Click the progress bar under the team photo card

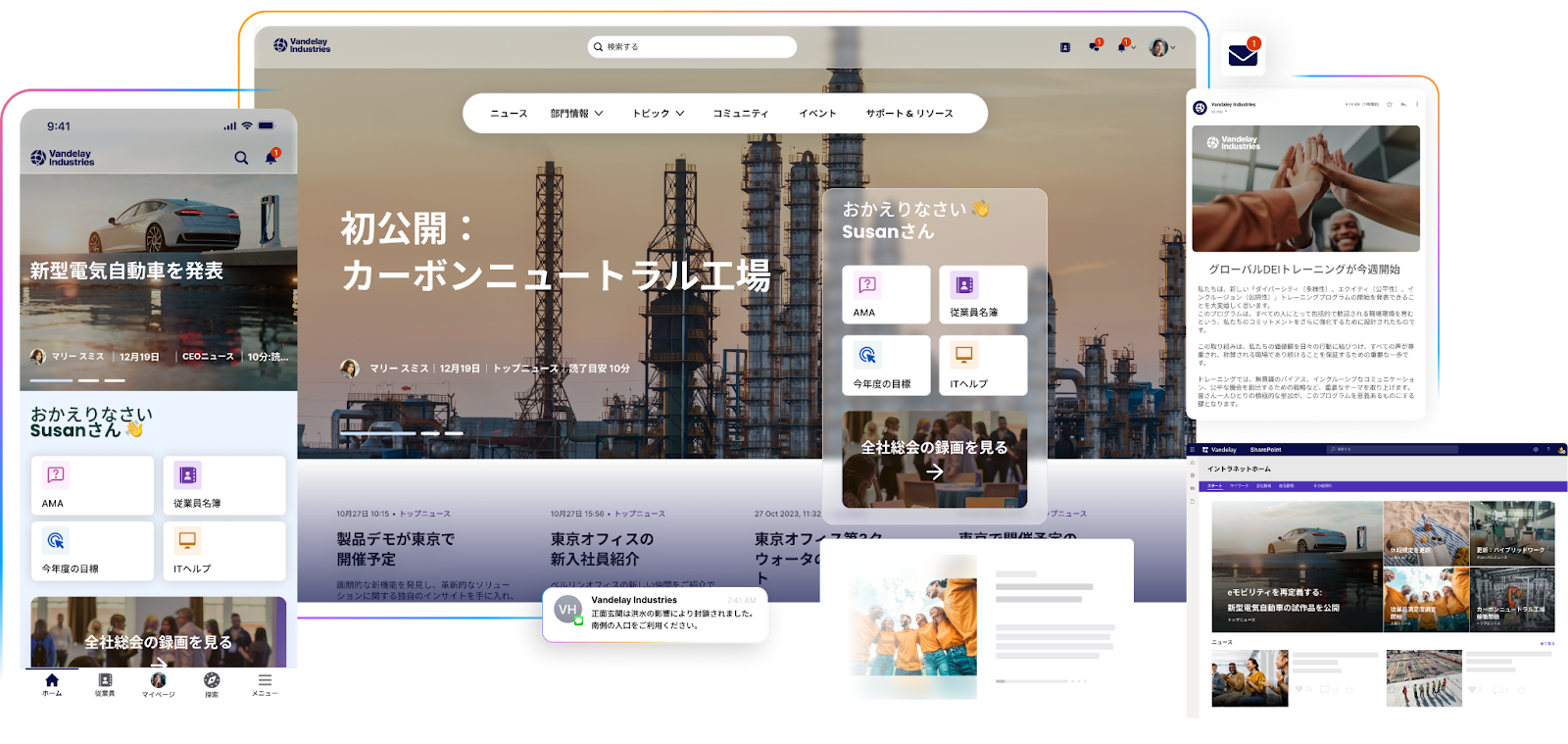pyautogui.click(x=1041, y=681)
